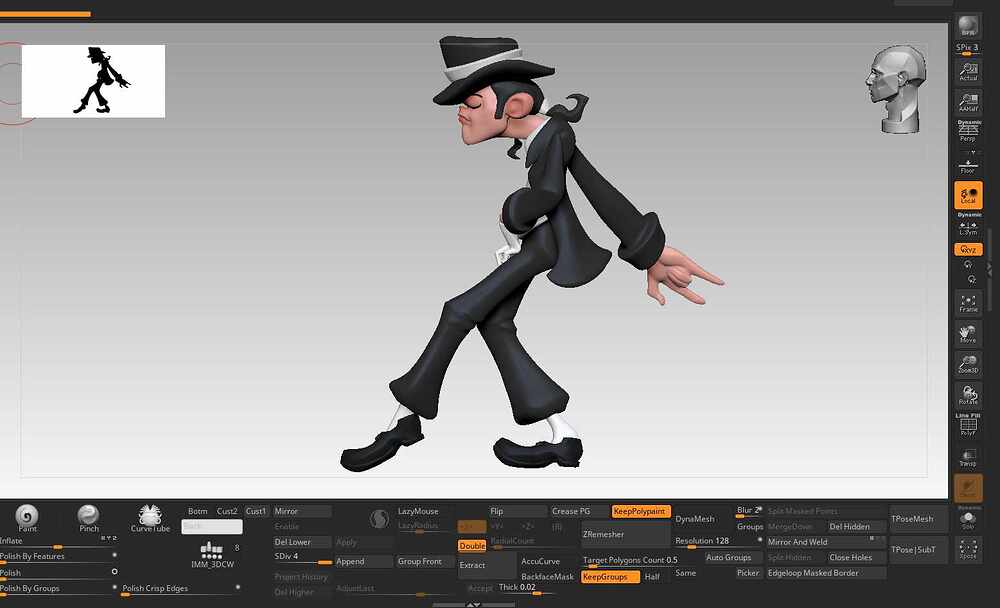
Task: Toggle Local symmetry mode
Action: click(x=968, y=195)
